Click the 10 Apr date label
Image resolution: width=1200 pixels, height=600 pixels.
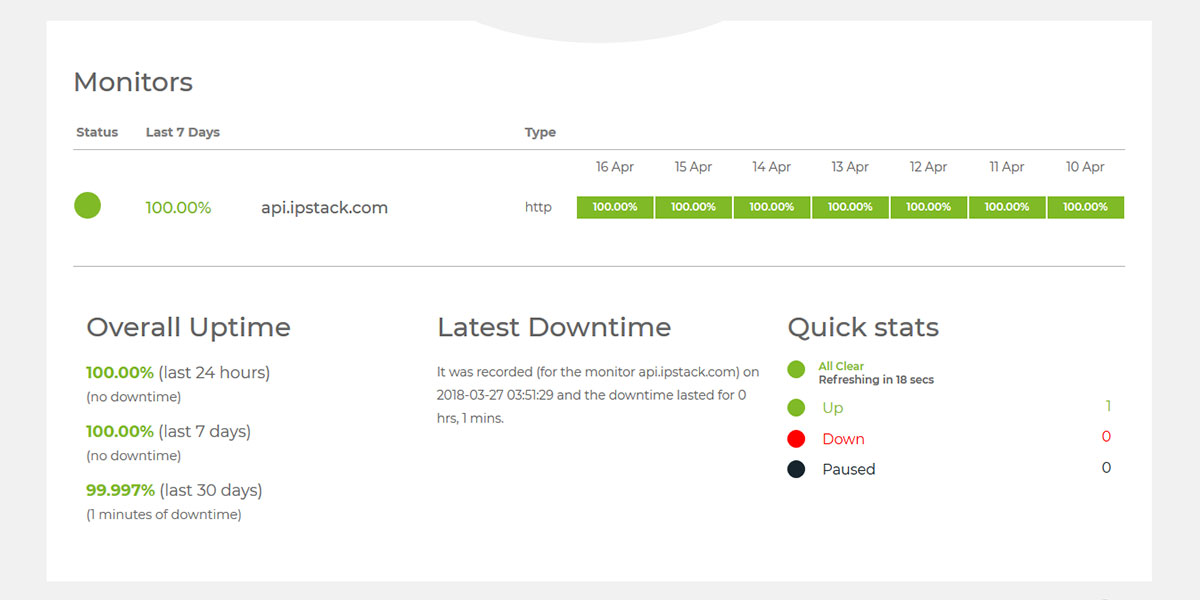(1085, 167)
